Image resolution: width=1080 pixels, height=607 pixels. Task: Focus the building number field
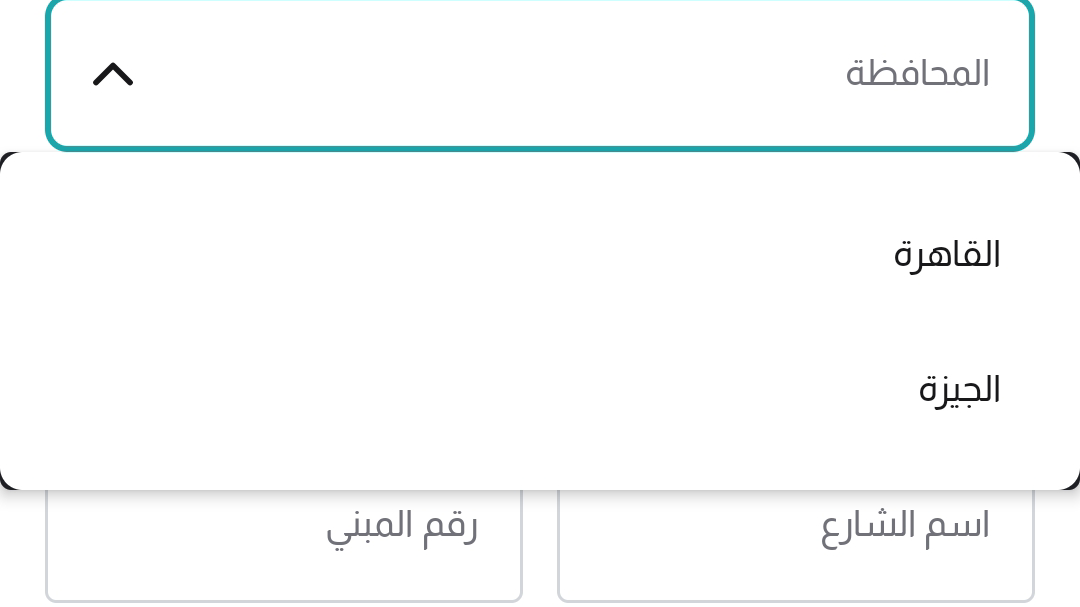pyautogui.click(x=284, y=545)
